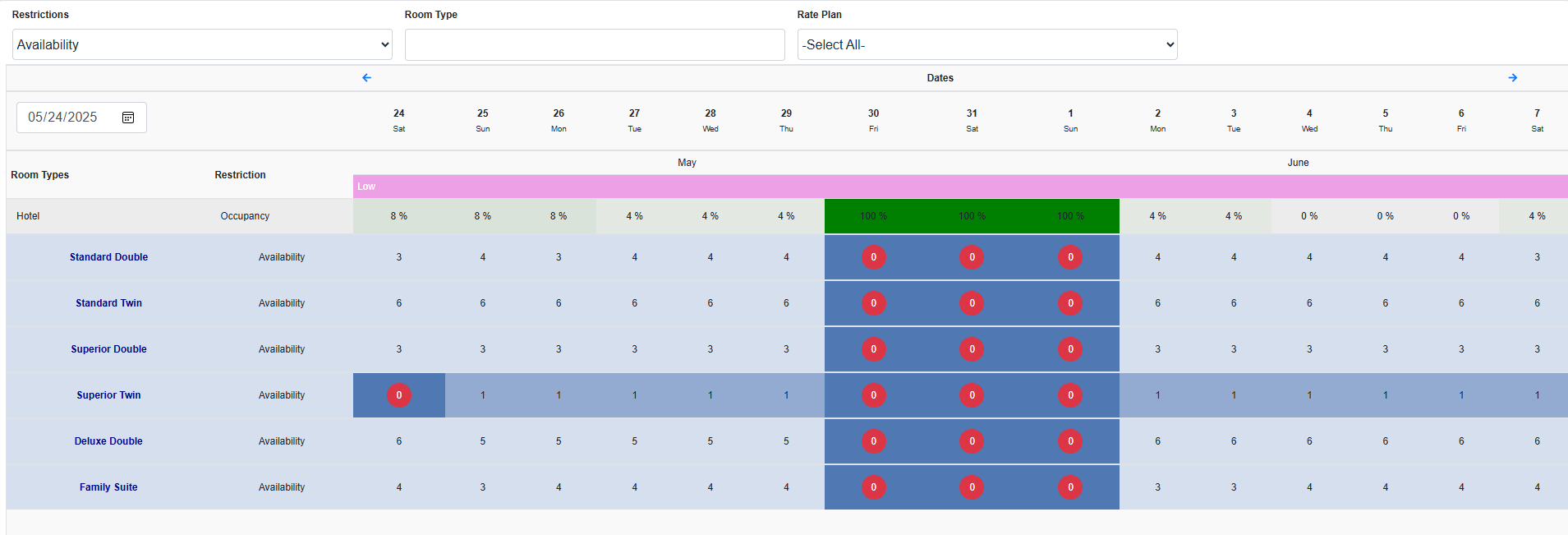Viewport: 1568px width, 535px height.
Task: Click the previous dates left arrow
Action: [x=366, y=78]
